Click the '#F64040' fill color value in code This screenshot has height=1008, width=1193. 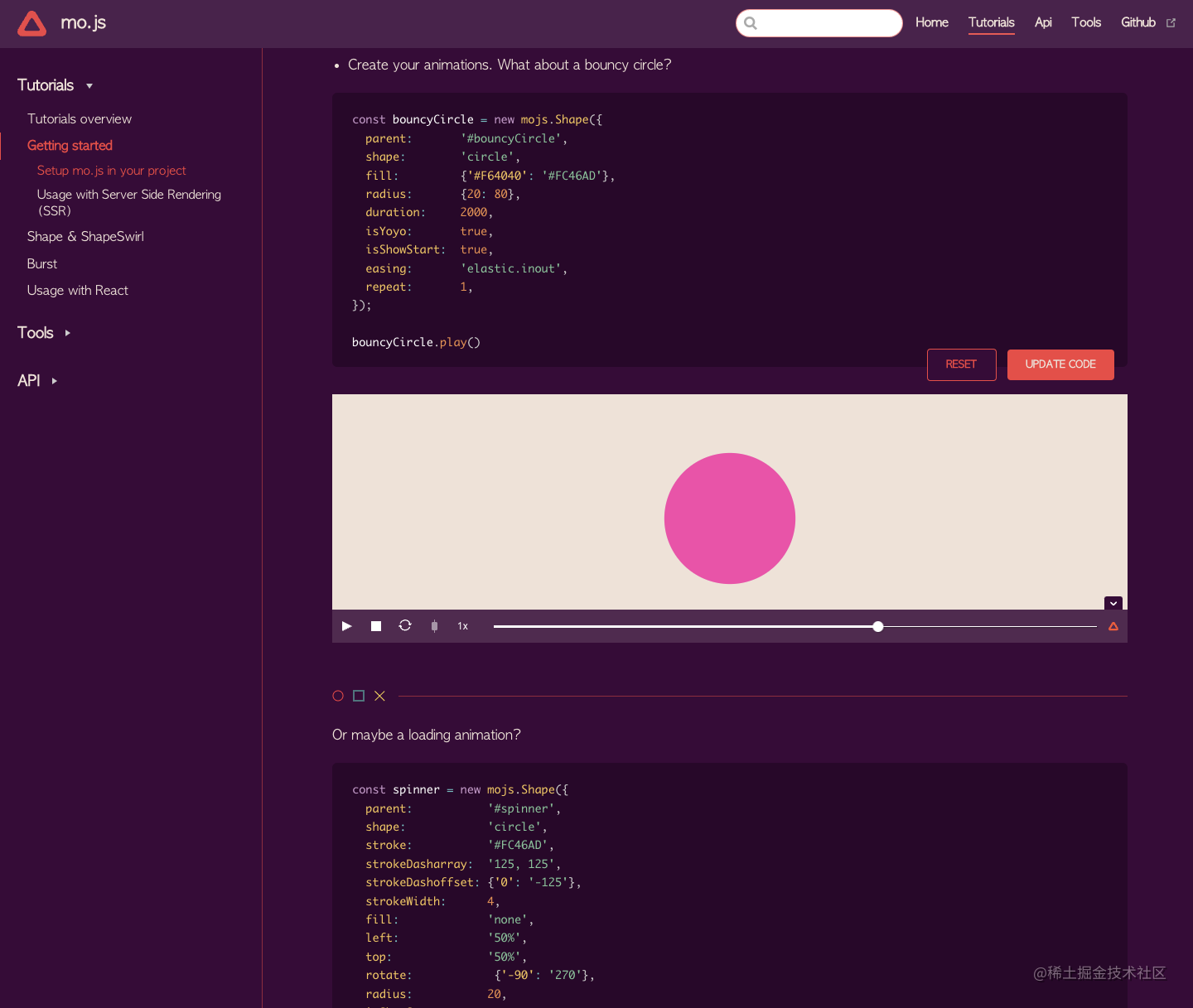pos(497,176)
